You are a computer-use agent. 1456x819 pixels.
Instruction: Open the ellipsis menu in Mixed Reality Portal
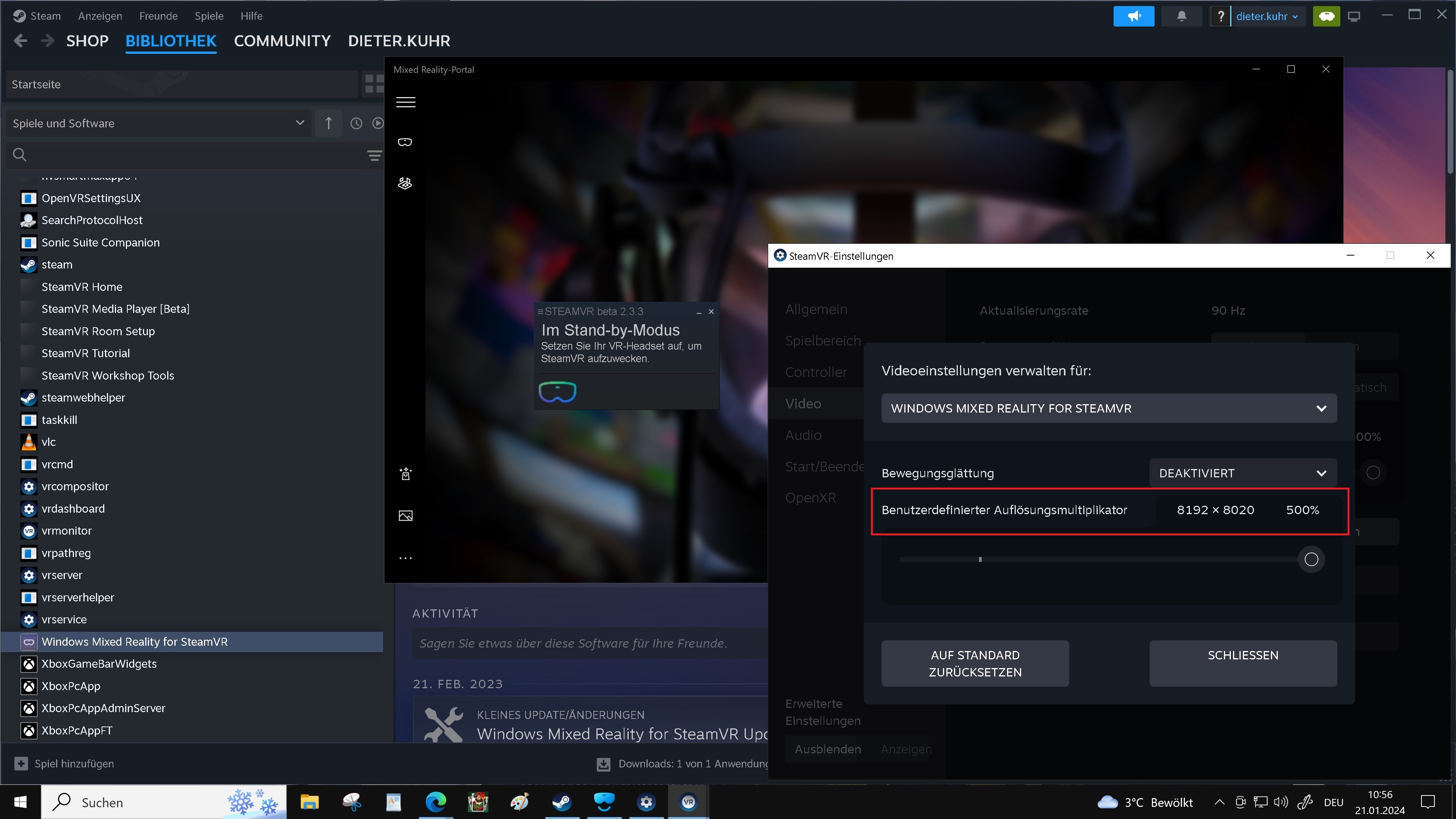405,558
